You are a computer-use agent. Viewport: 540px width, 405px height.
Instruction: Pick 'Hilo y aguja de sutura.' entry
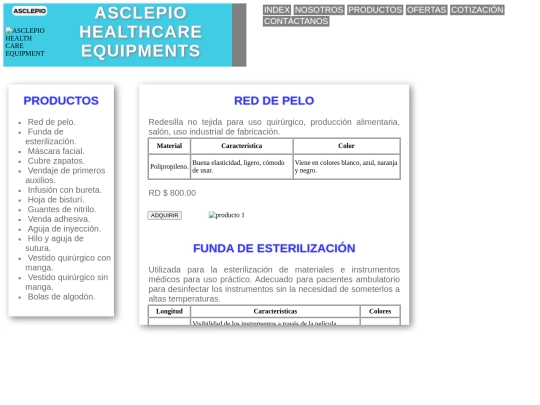54,243
